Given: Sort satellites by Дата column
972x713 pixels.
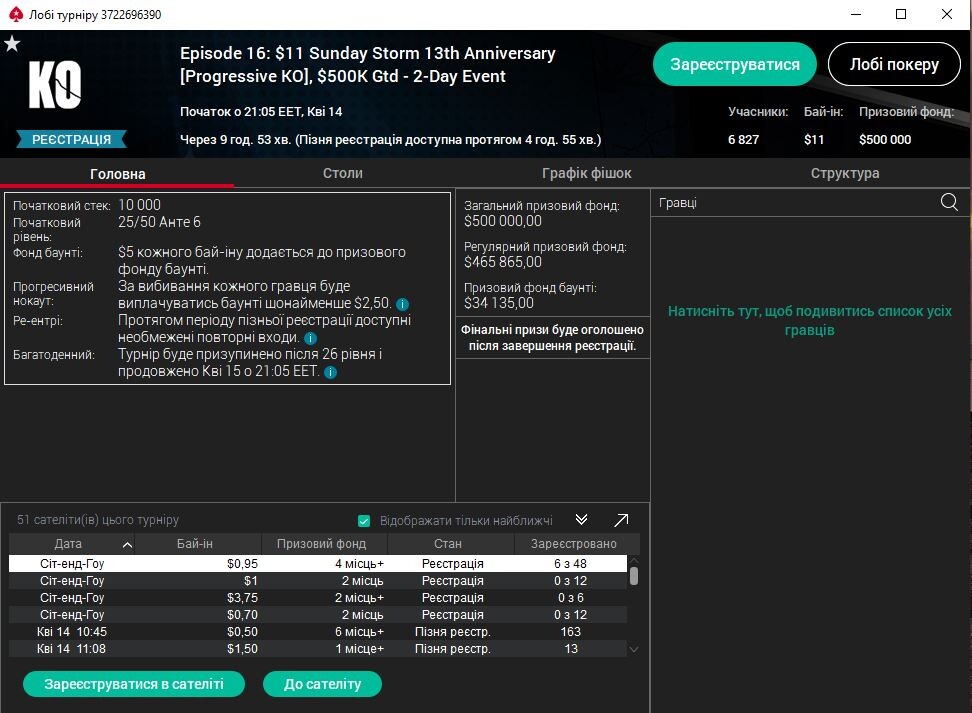Looking at the screenshot, I should click(72, 544).
